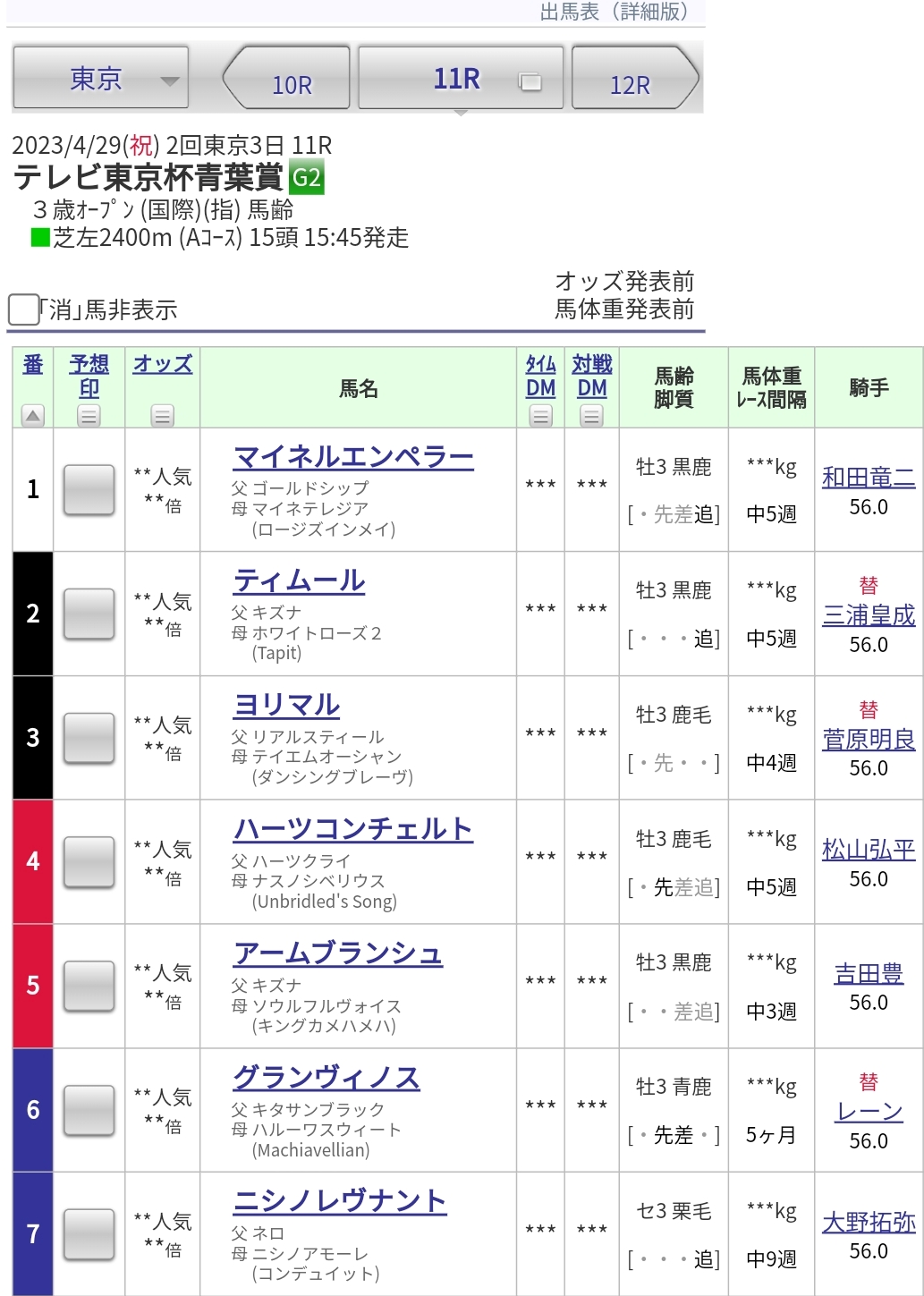Open horse page ティムール
This screenshot has height=1296, width=924.
(299, 581)
